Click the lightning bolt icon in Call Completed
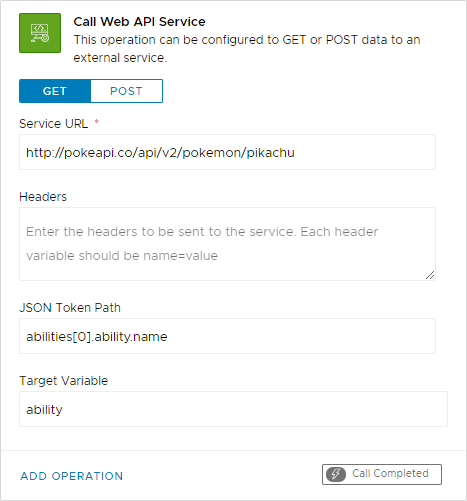This screenshot has width=467, height=501. click(x=335, y=474)
